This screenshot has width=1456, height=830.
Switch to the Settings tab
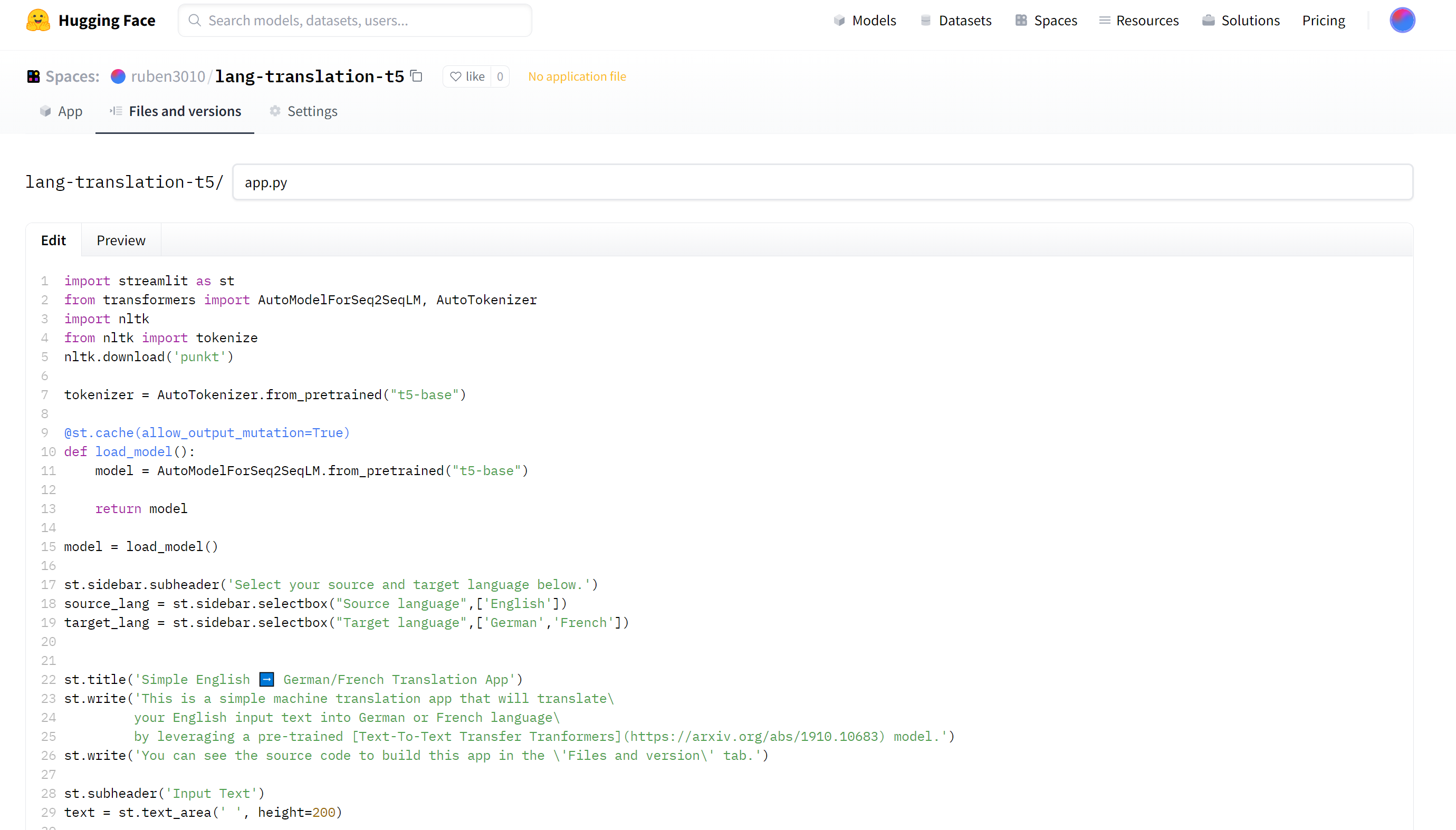point(303,111)
